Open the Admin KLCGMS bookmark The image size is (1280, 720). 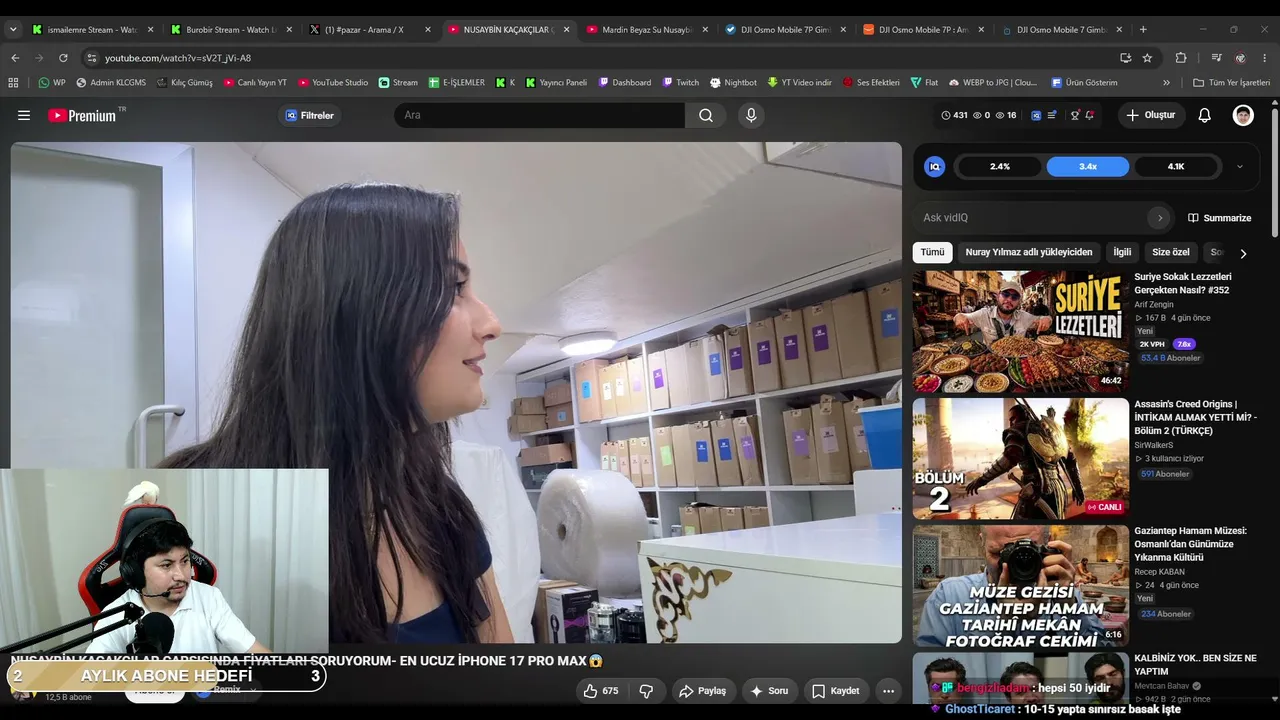[109, 83]
